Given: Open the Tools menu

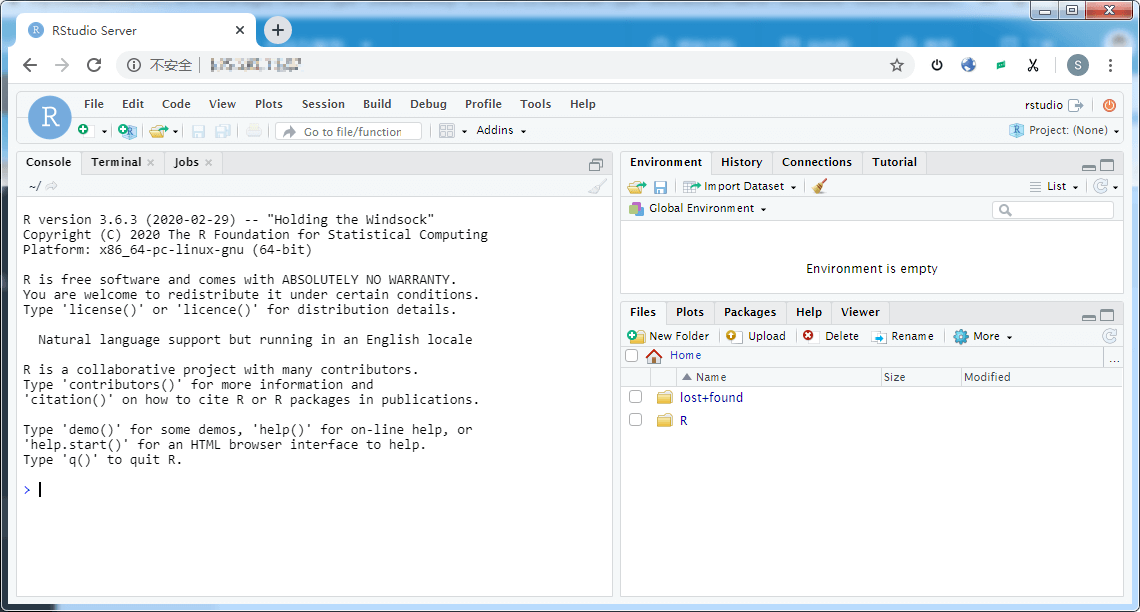Looking at the screenshot, I should 535,104.
